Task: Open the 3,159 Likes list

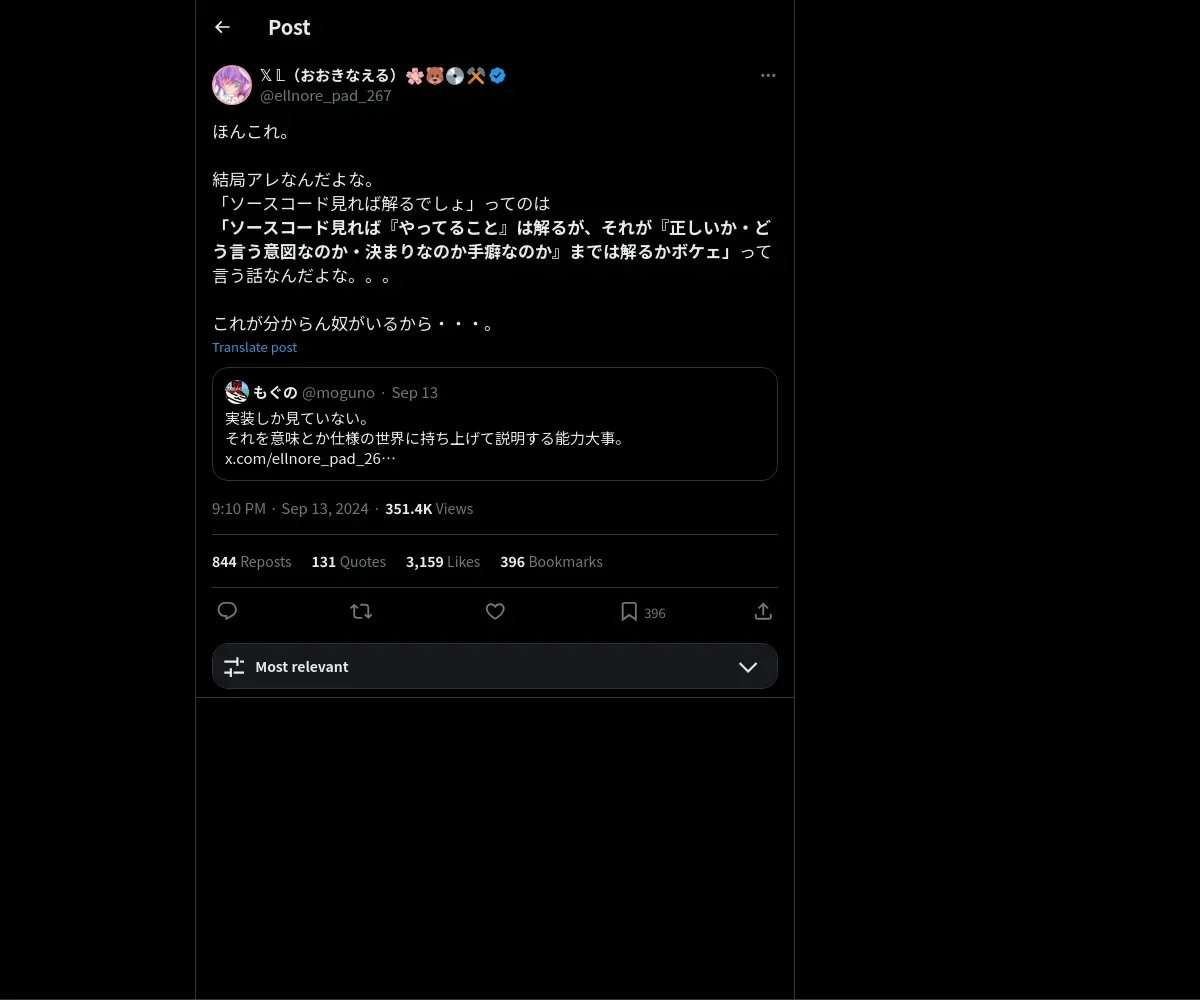Action: (443, 562)
